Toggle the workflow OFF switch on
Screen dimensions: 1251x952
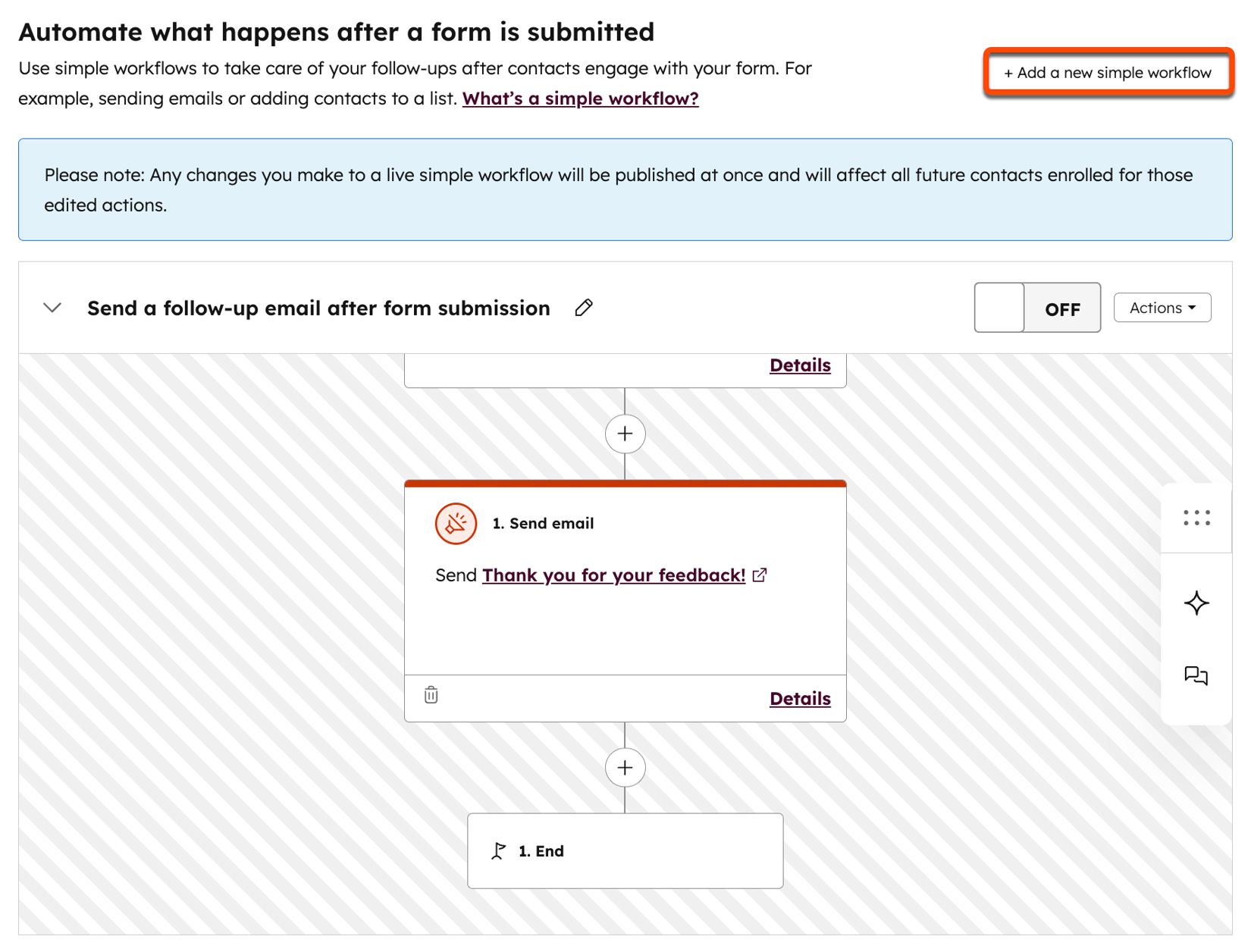point(1036,308)
